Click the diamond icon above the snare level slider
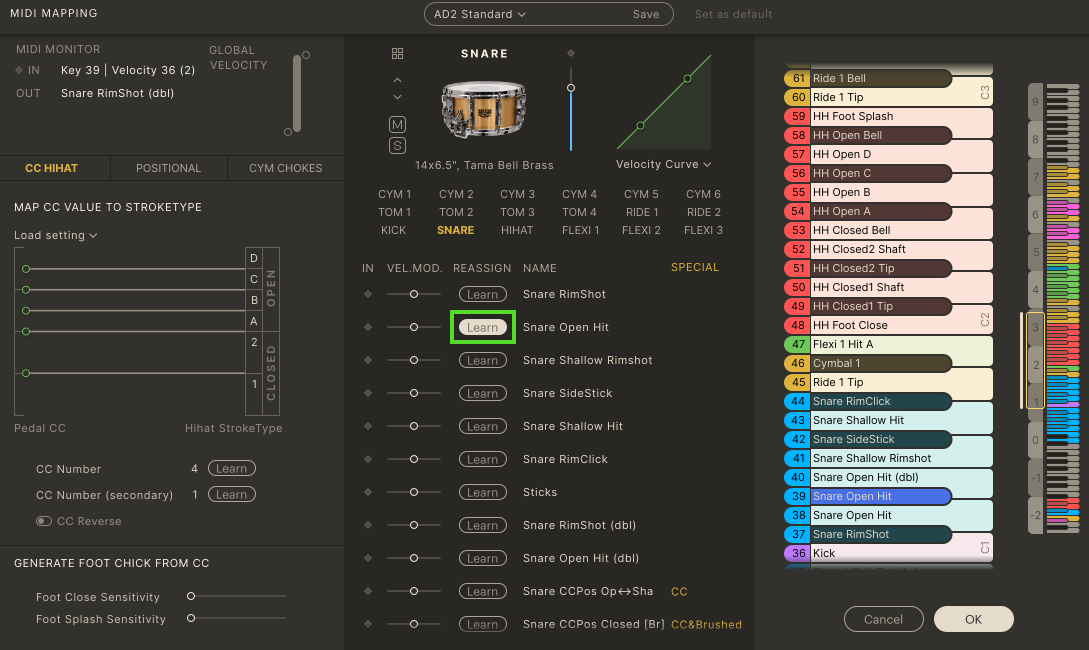The image size is (1089, 650). [571, 53]
